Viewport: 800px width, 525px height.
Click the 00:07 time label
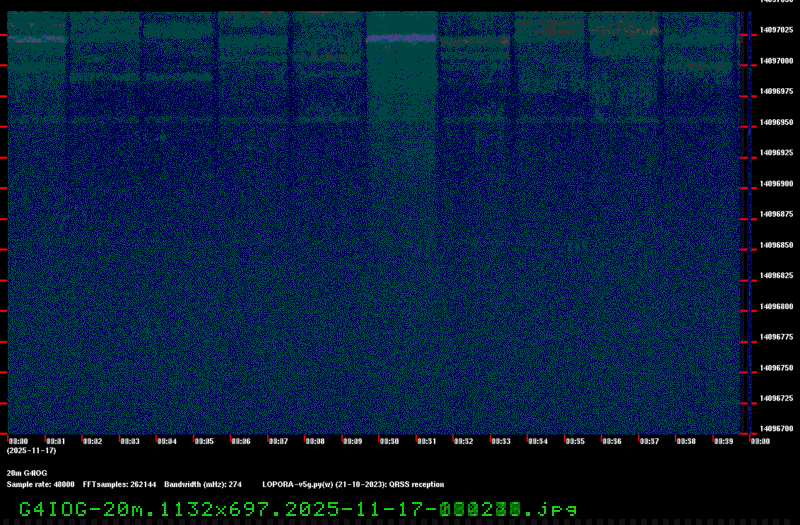coord(279,441)
